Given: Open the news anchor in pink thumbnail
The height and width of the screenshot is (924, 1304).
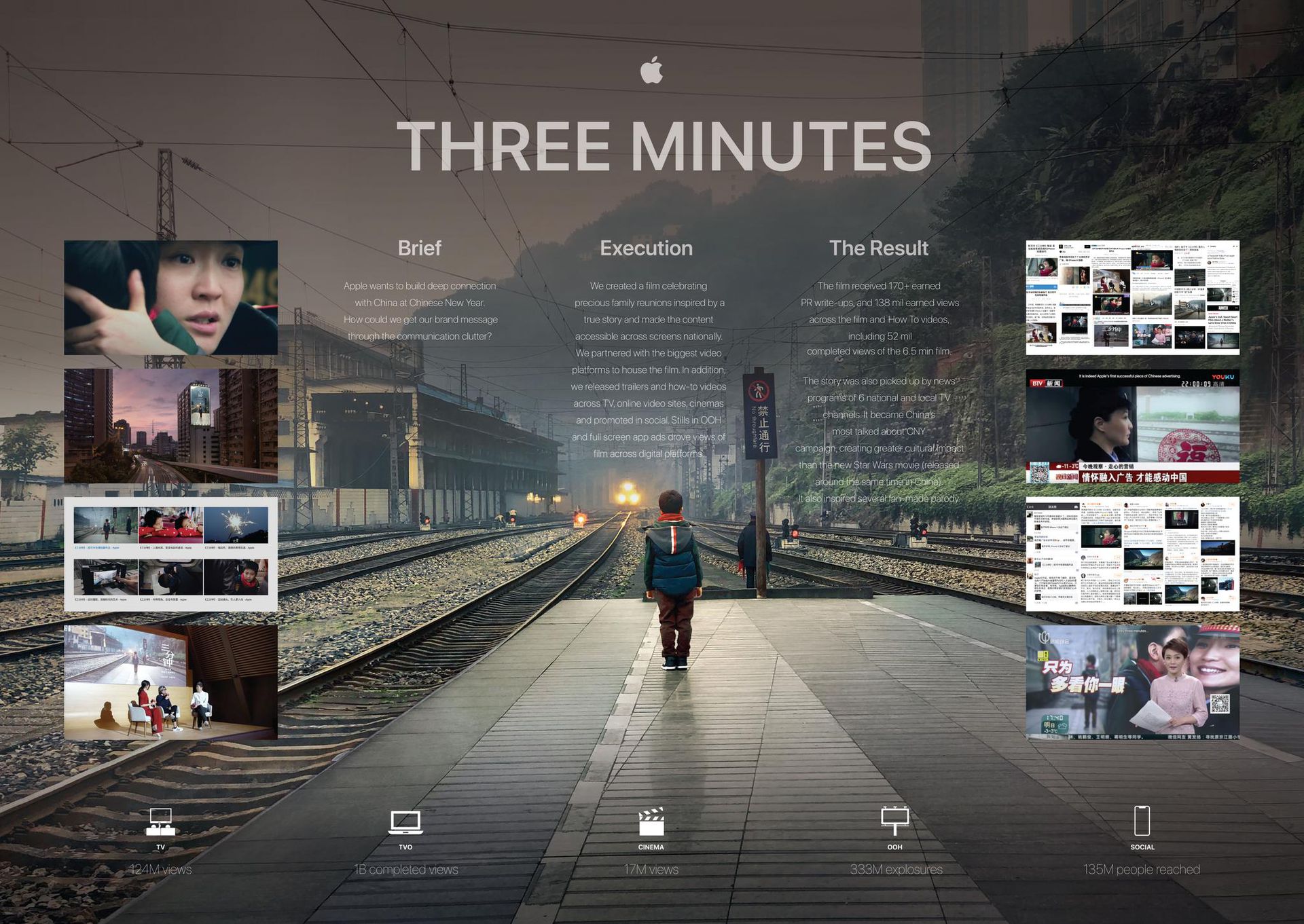Looking at the screenshot, I should (x=1132, y=682).
